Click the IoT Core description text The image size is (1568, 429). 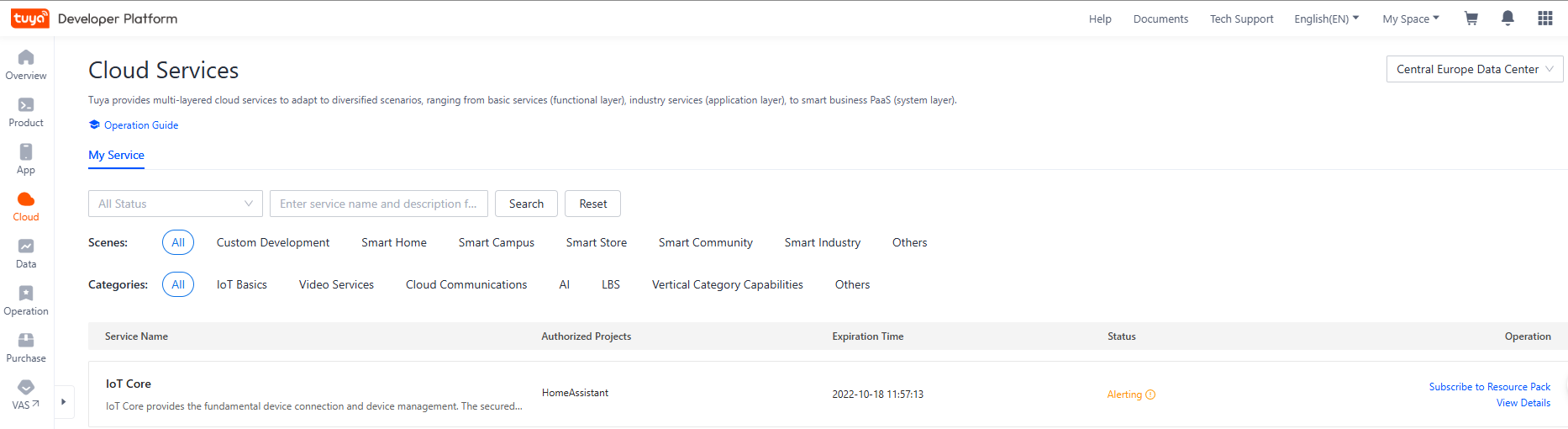click(314, 406)
